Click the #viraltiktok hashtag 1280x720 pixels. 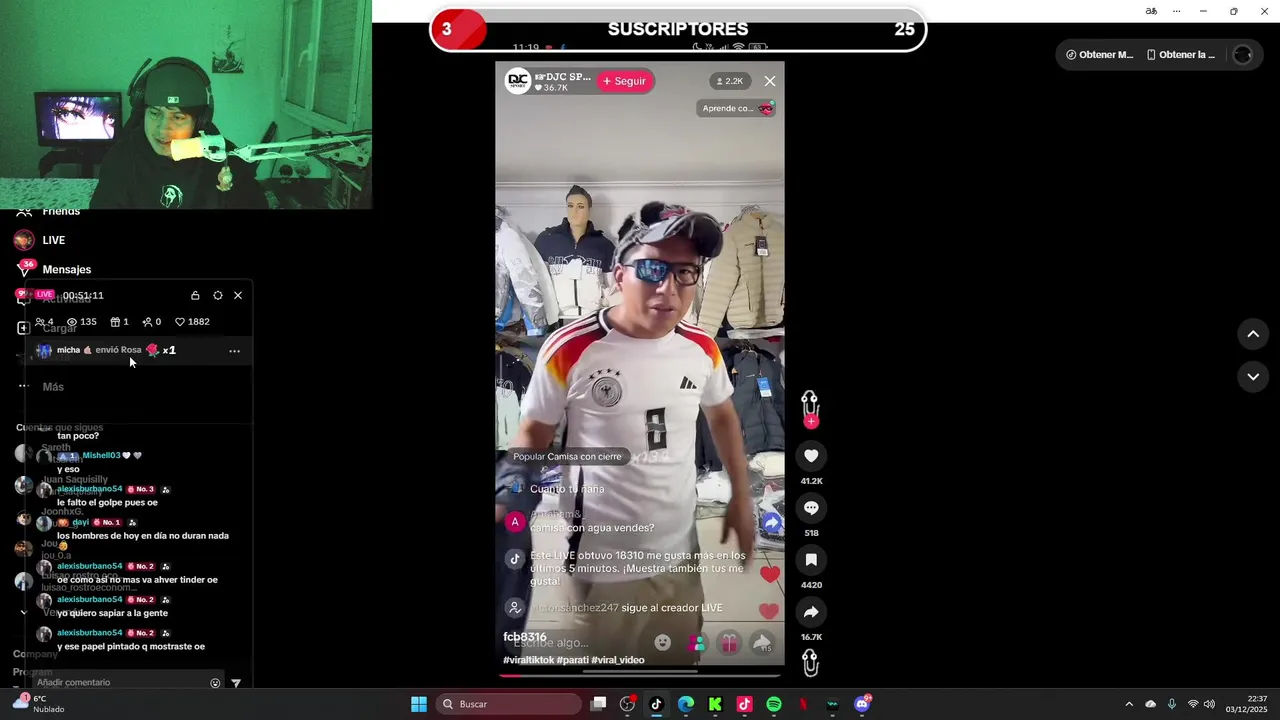point(528,660)
